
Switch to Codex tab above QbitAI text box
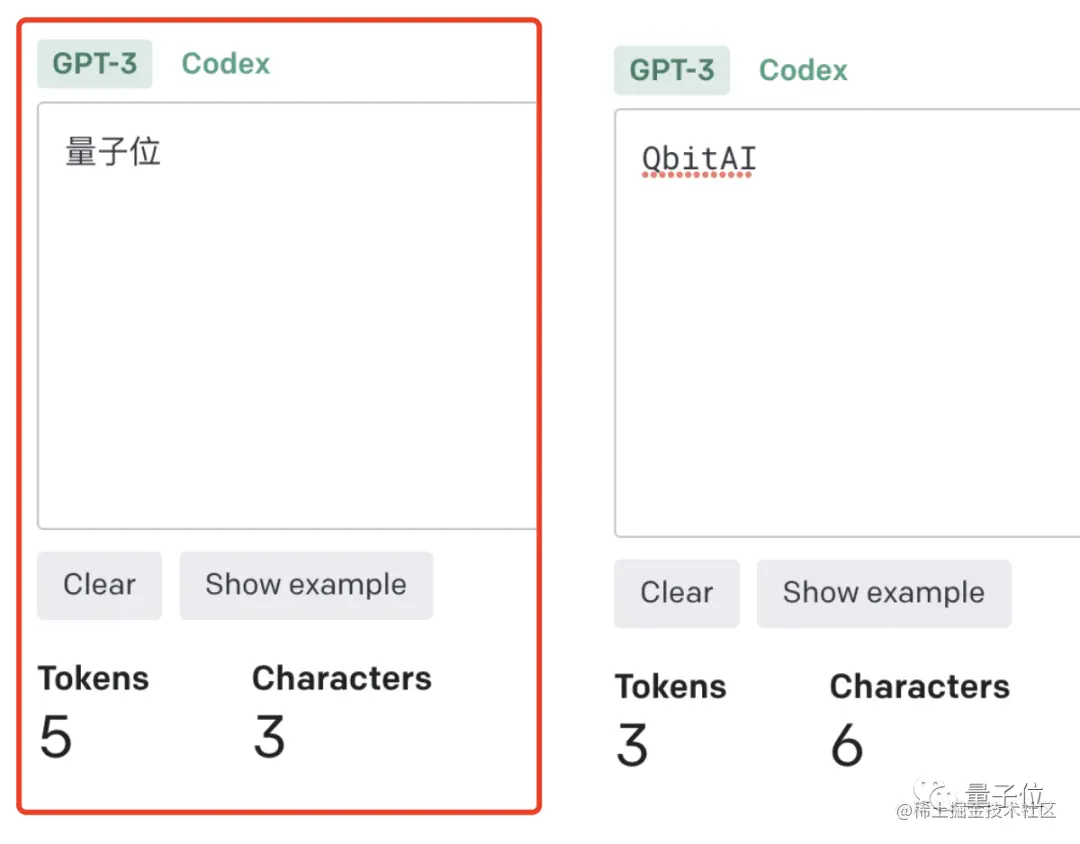tap(803, 70)
